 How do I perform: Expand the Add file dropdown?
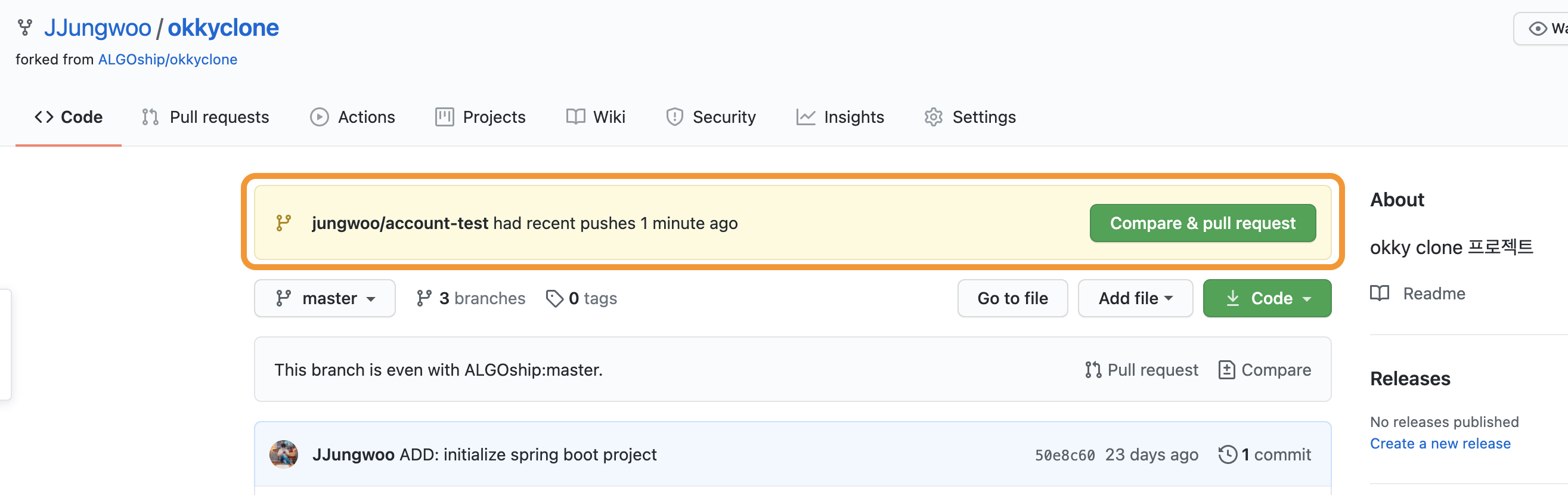pos(1135,298)
